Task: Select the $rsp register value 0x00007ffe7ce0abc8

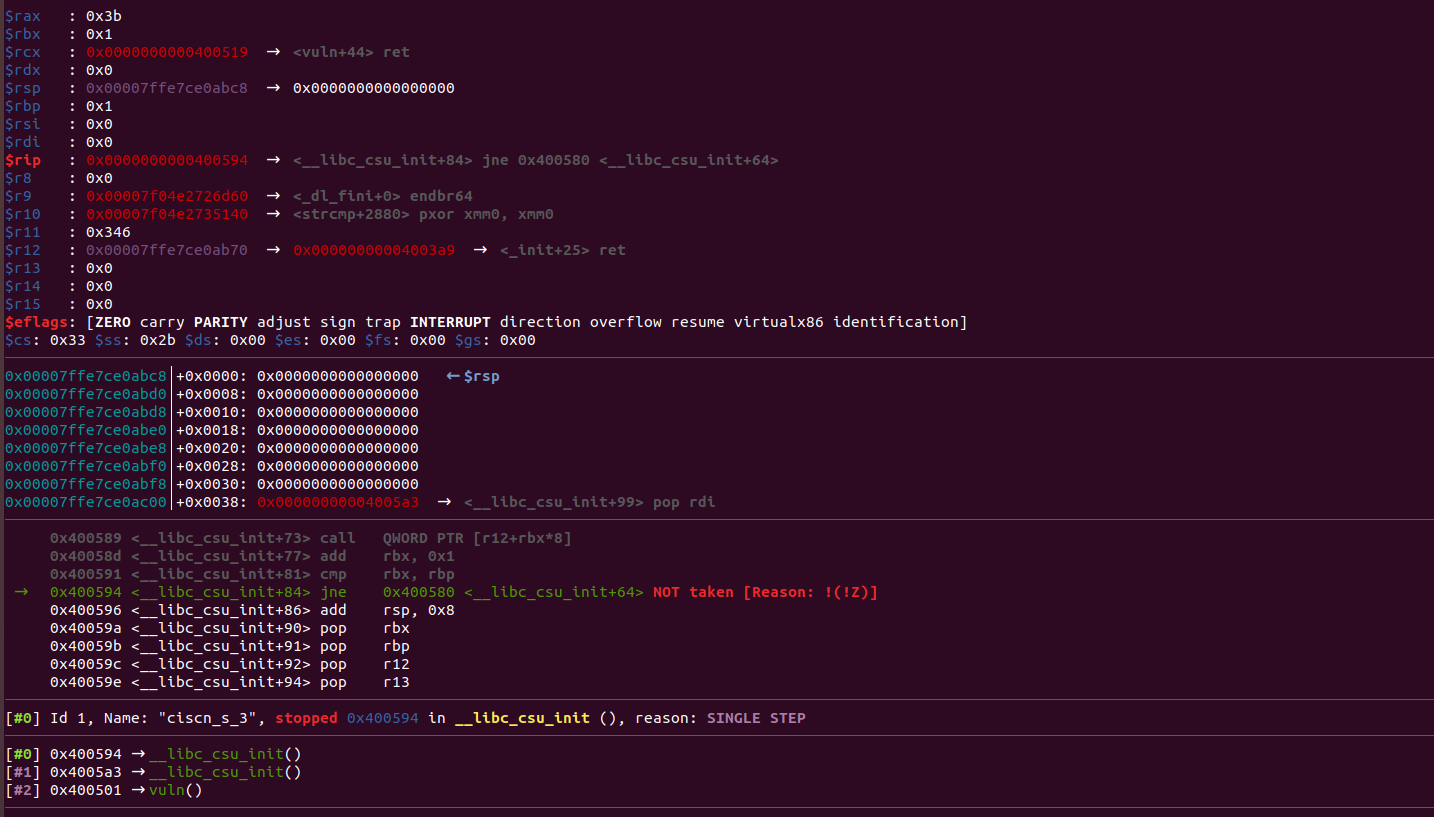Action: [167, 88]
